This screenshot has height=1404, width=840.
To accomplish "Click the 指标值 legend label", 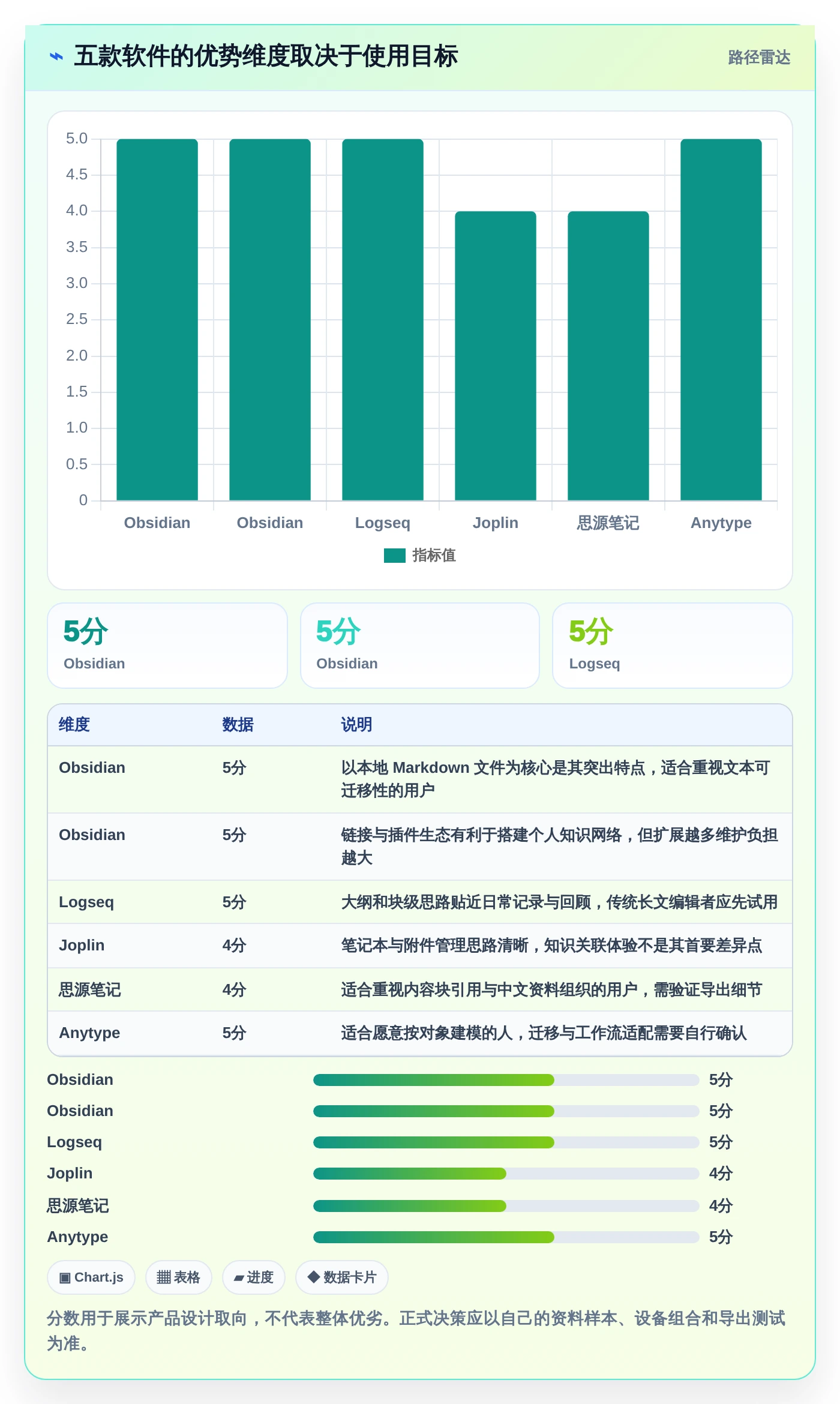I will [434, 556].
